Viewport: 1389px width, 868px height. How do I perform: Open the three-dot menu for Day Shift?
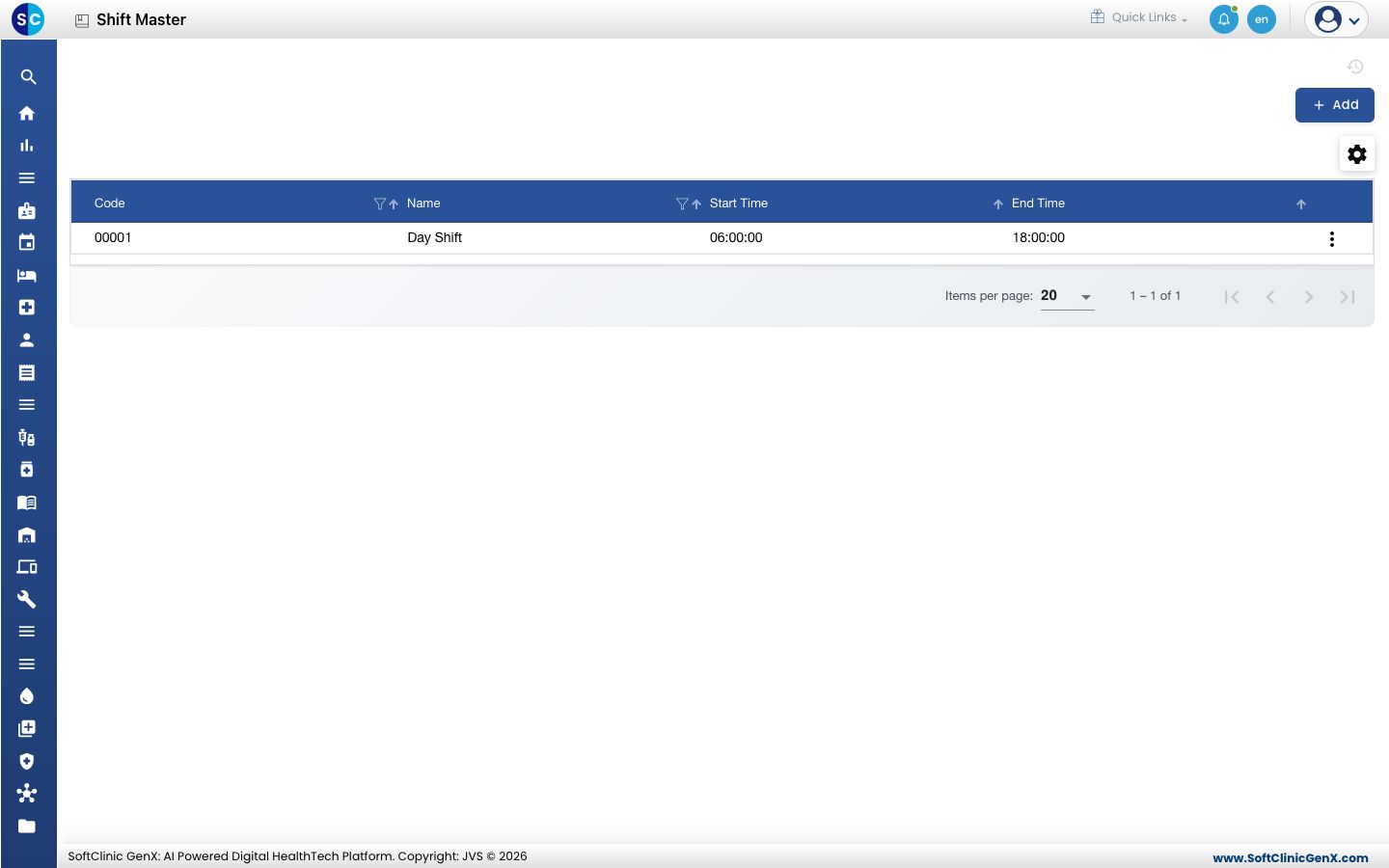[1332, 239]
